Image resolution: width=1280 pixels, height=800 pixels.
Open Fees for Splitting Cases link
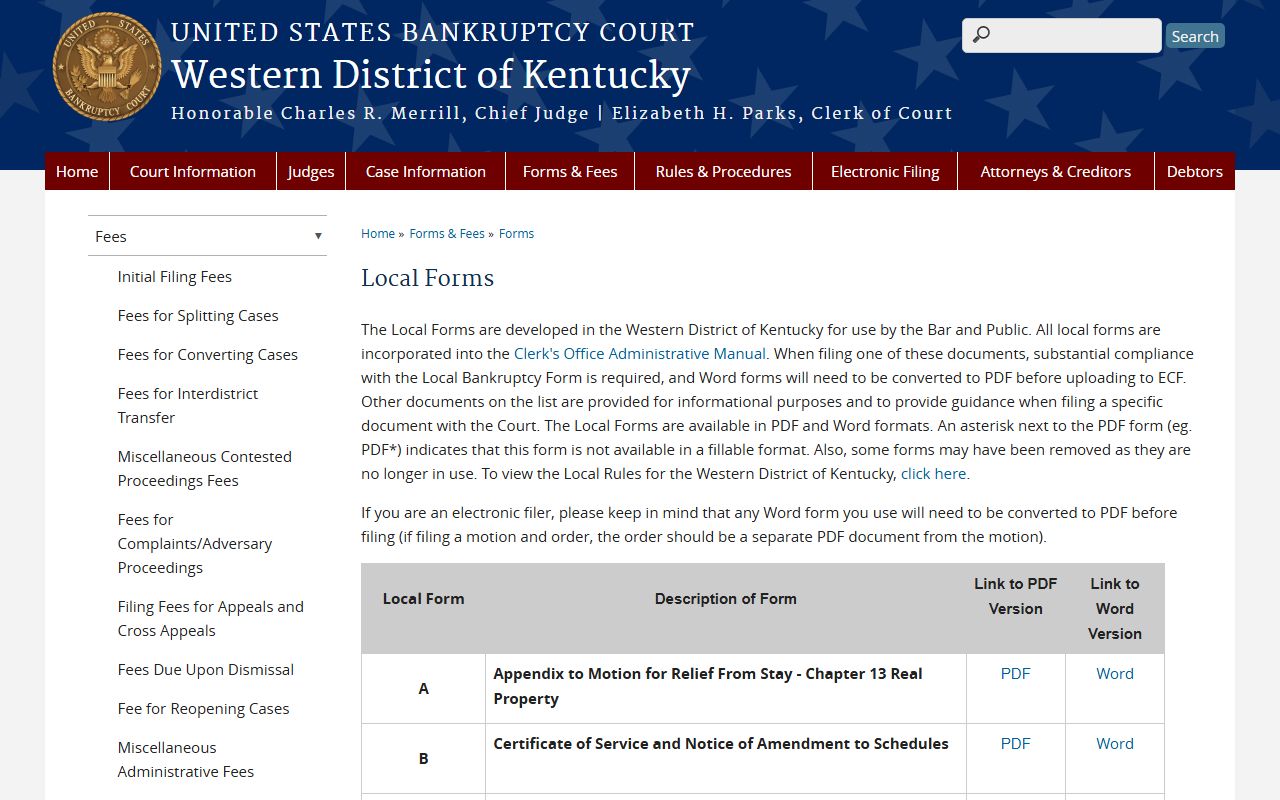coord(198,315)
